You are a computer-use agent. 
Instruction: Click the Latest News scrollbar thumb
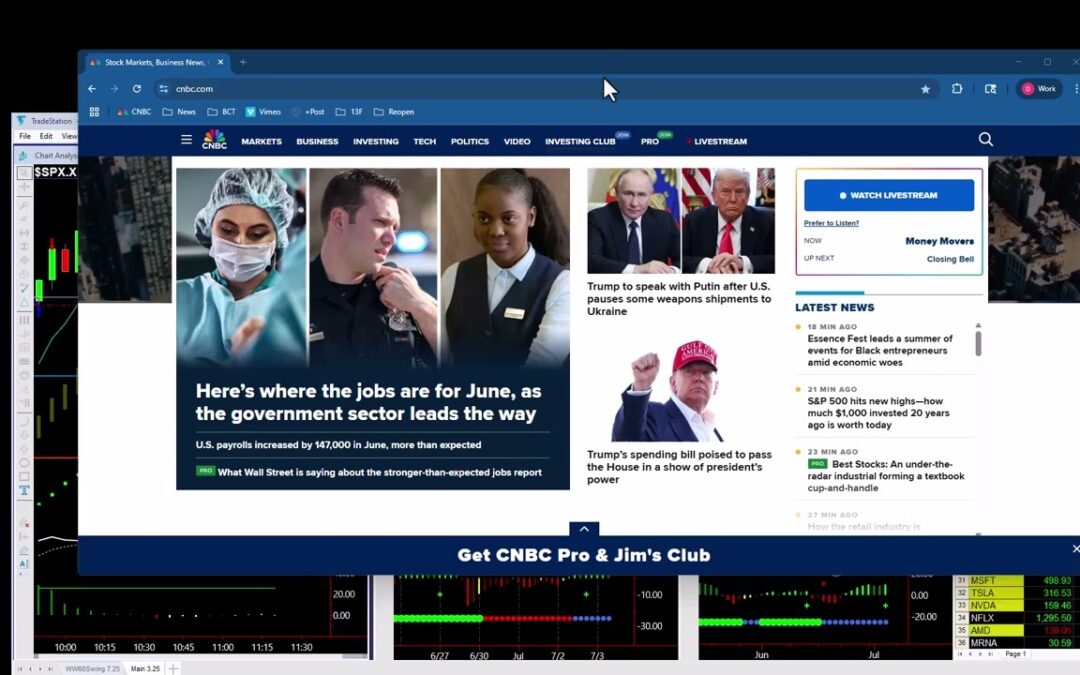[x=978, y=344]
